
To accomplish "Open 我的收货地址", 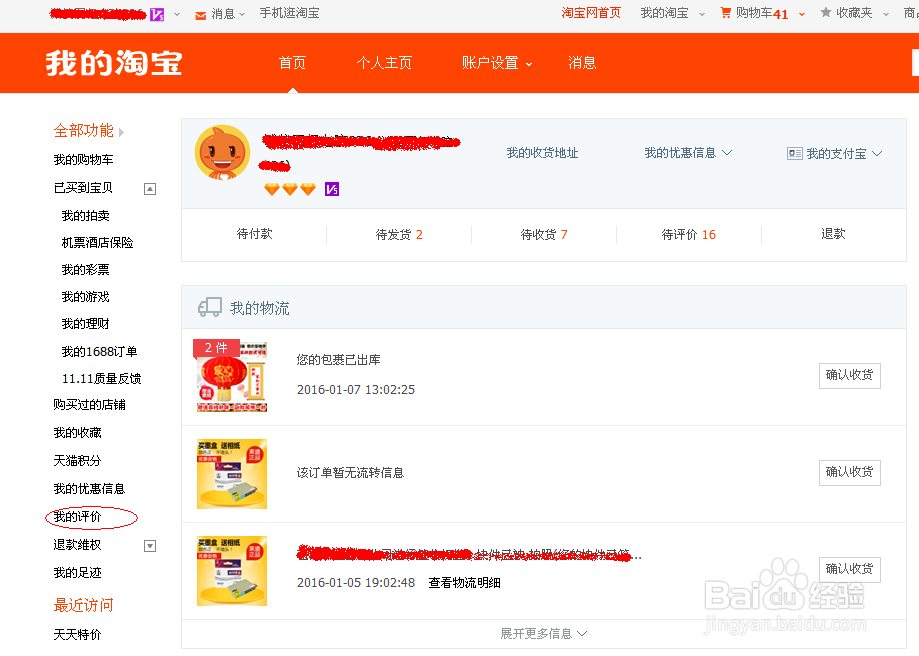I will click(542, 153).
